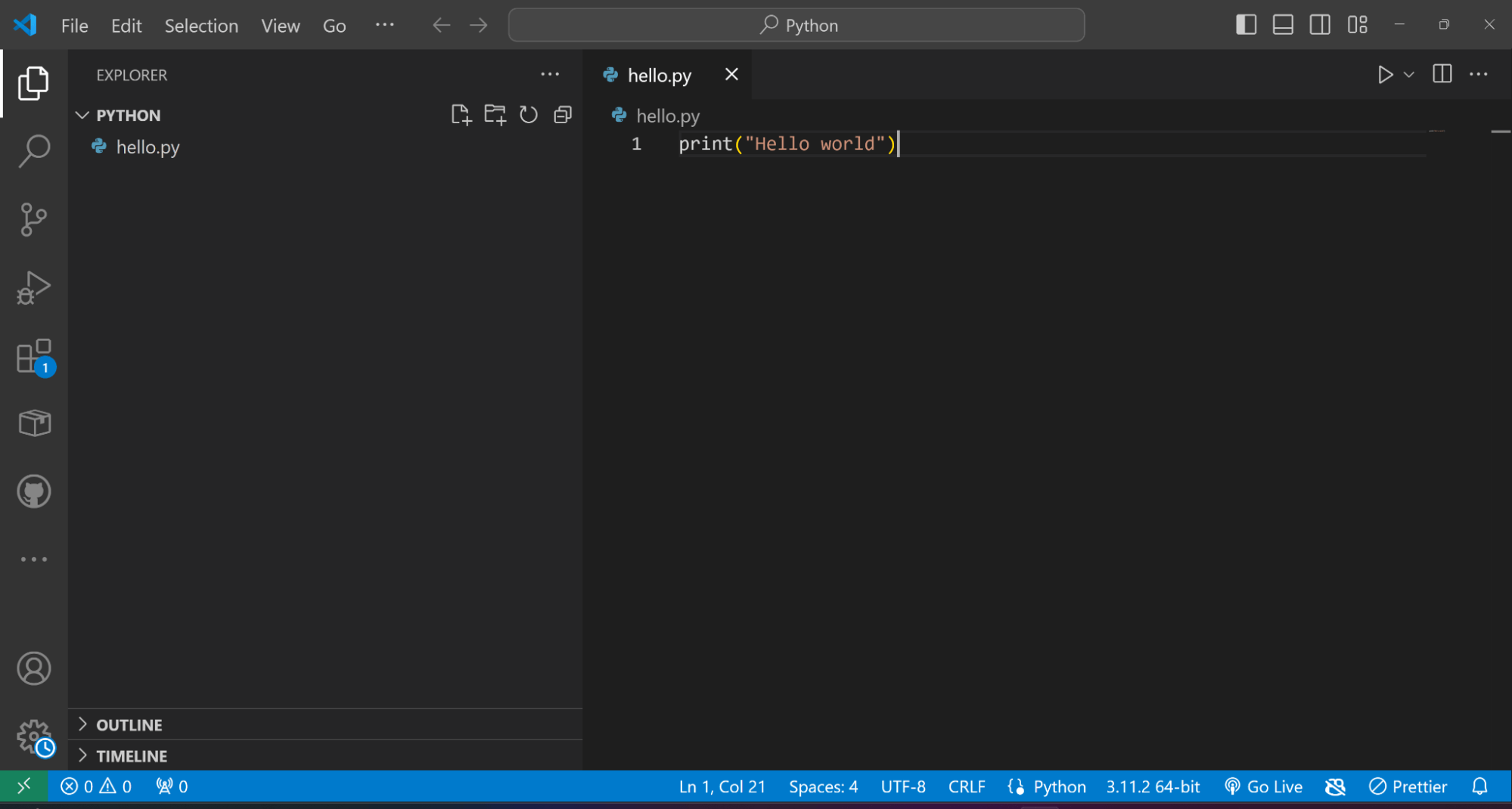Screen dimensions: 1512x809
Task: Collapse all folders in explorer
Action: [562, 115]
